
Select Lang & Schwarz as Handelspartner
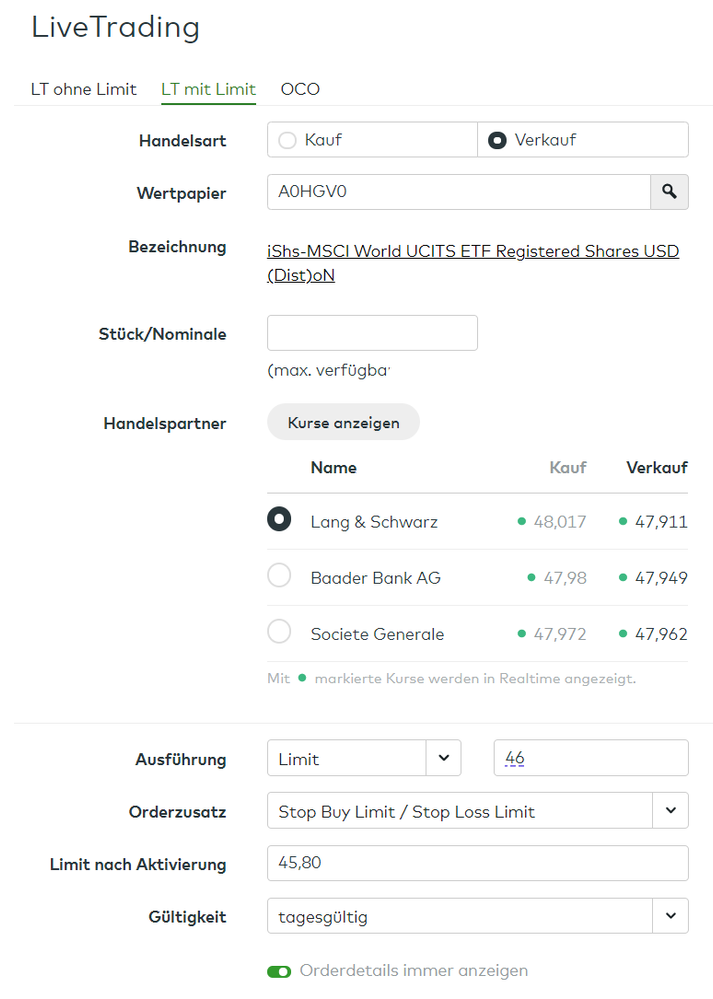(x=279, y=518)
